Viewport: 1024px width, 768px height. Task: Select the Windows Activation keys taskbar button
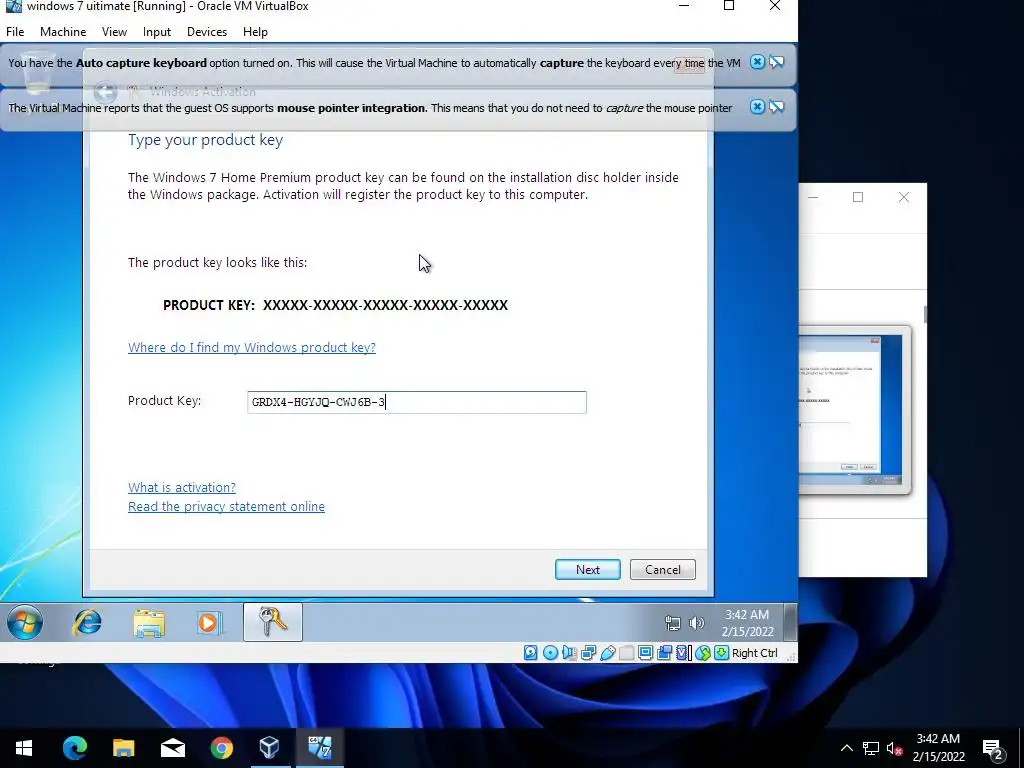click(273, 622)
